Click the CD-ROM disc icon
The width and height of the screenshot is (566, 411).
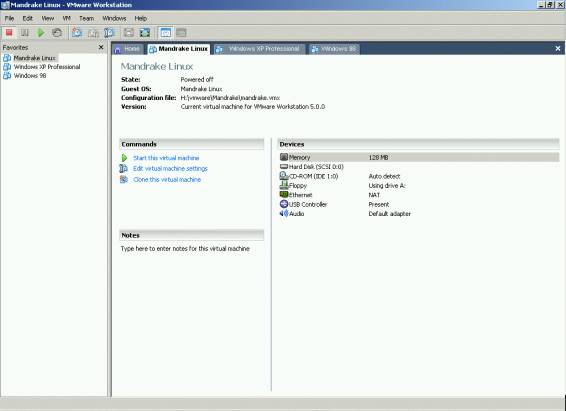coord(284,176)
